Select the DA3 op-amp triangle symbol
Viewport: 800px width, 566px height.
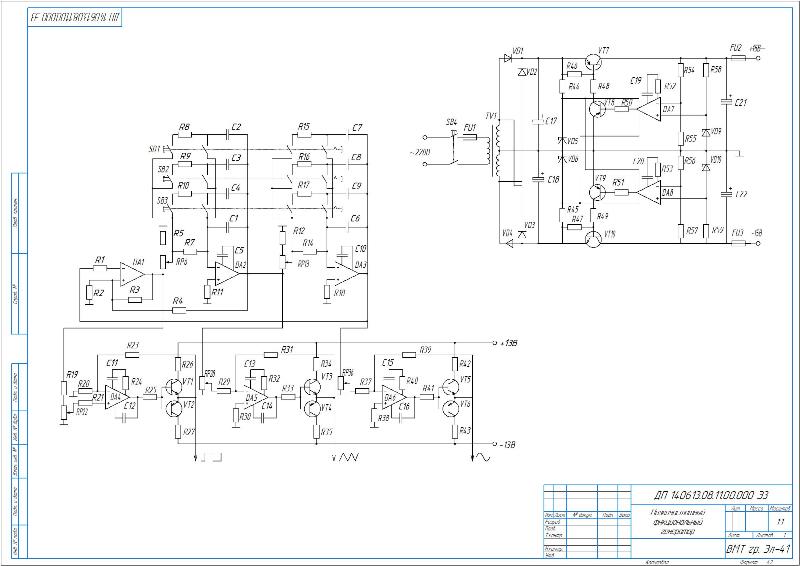click(347, 274)
